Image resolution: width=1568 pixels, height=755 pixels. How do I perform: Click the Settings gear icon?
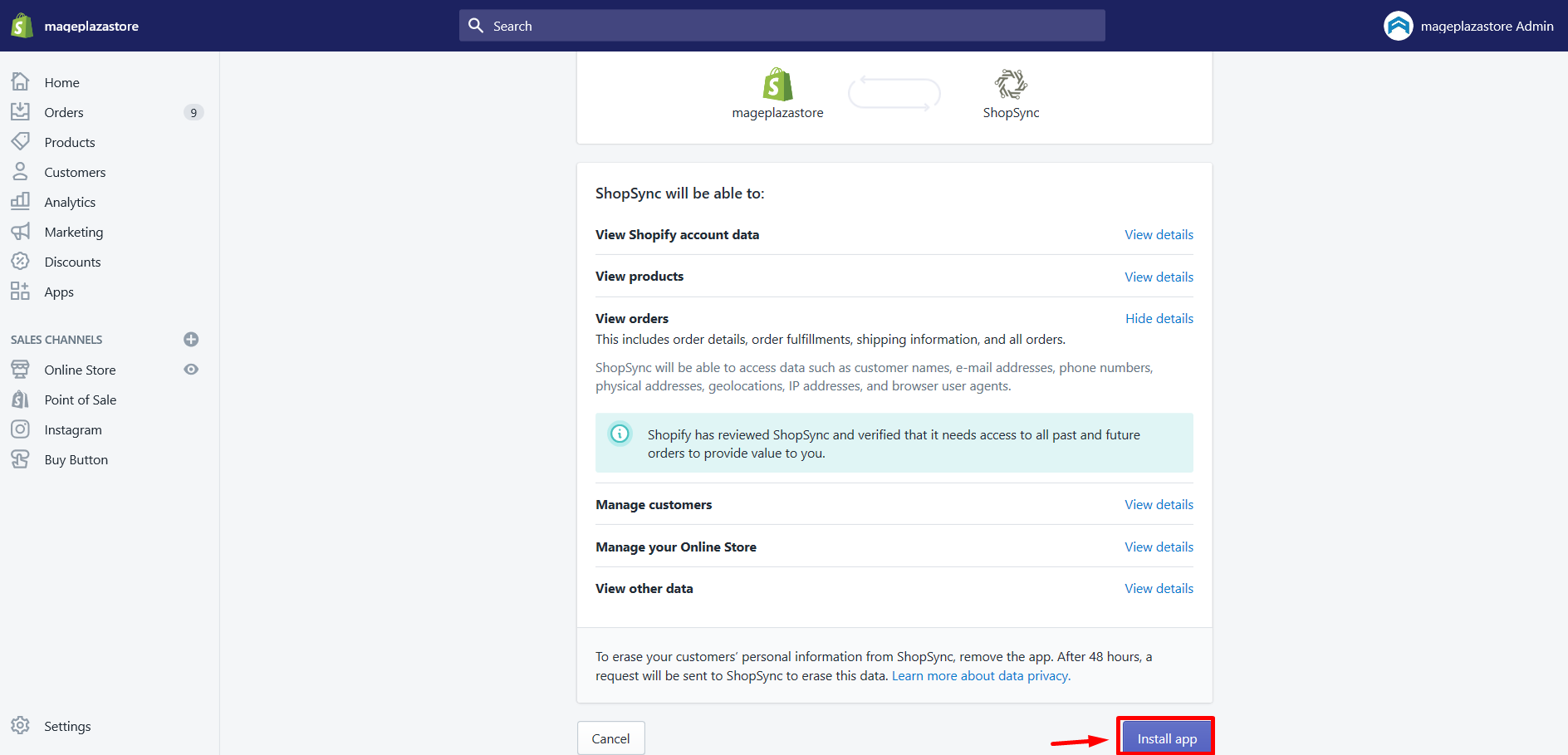point(21,725)
